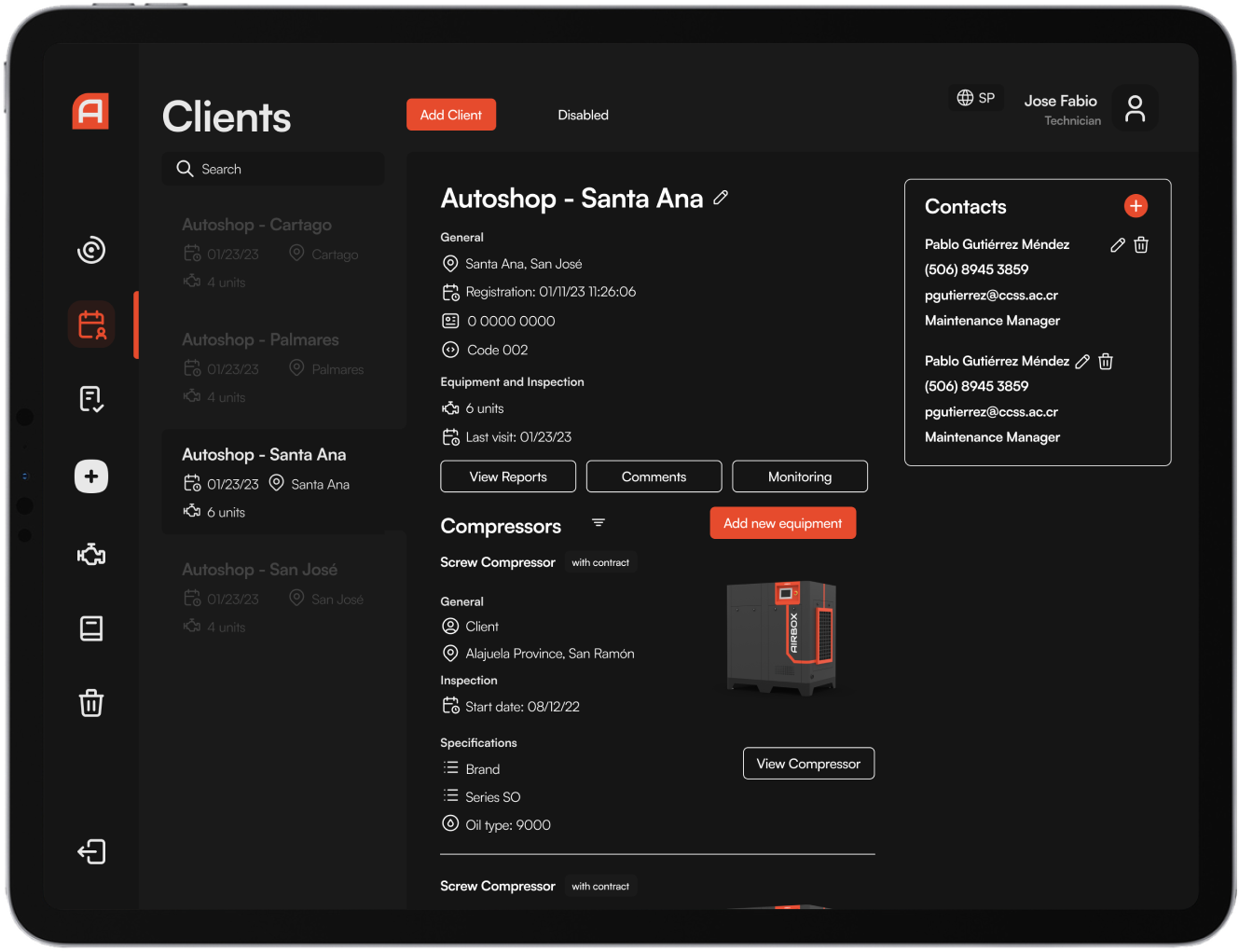Select the clients calendar icon in sidebar
This screenshot has width=1239, height=952.
[x=91, y=324]
